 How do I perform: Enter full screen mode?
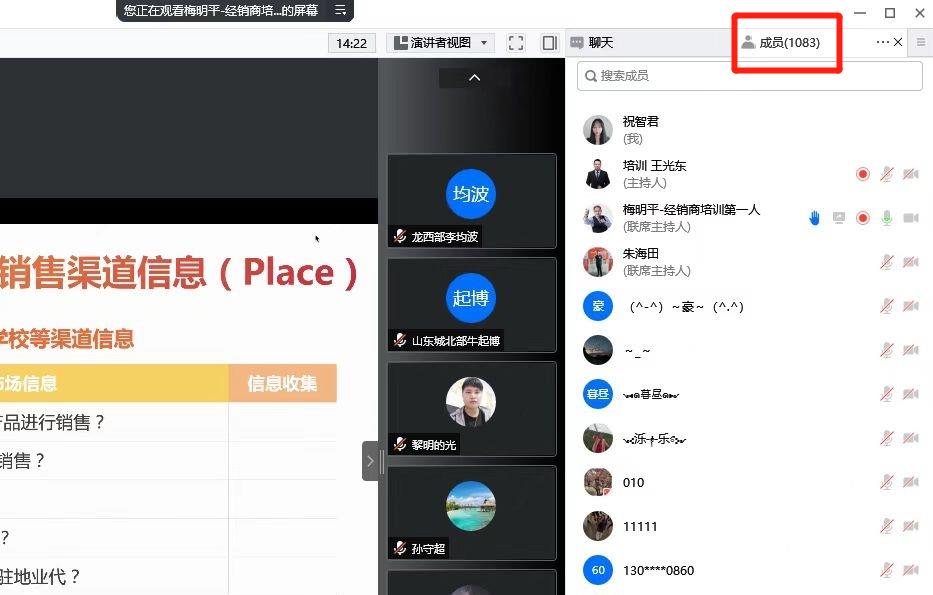pos(516,43)
